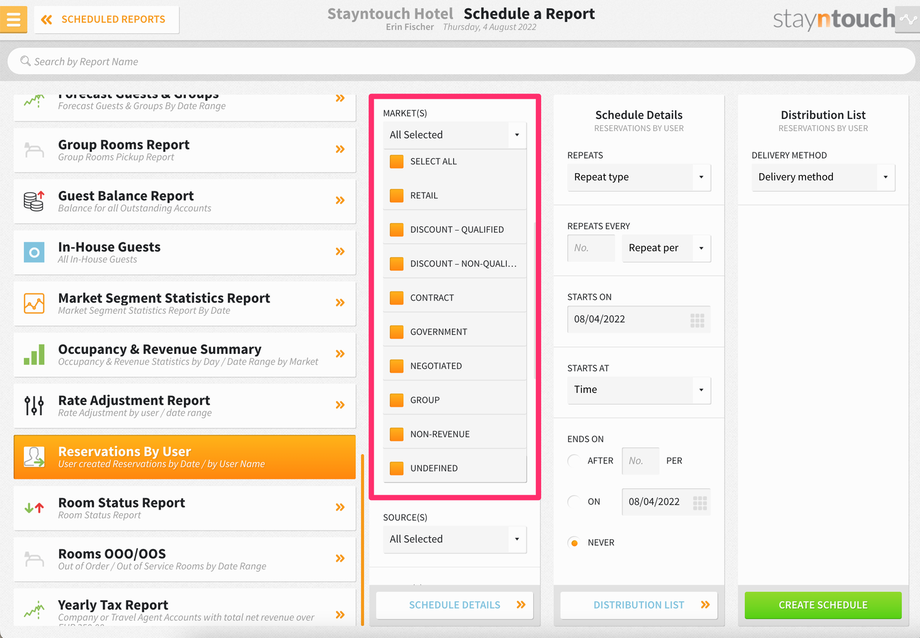Toggle DISCOUNT – QUALIFIED market checkbox

tap(397, 229)
